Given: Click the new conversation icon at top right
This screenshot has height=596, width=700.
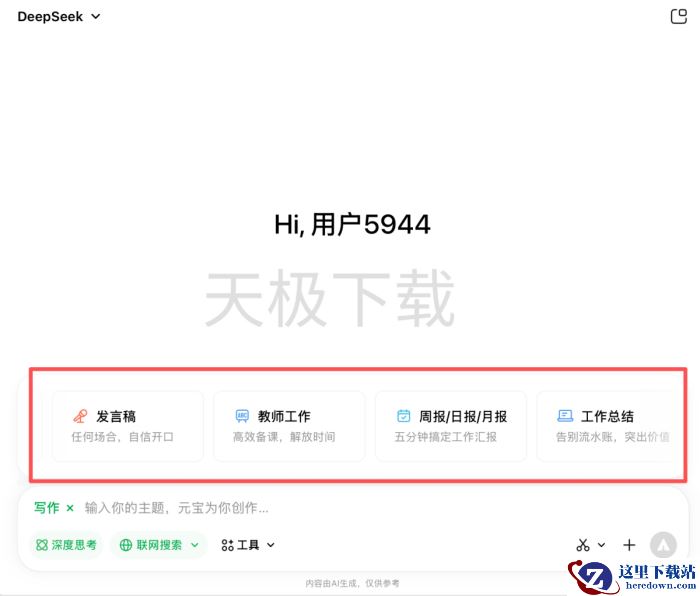Looking at the screenshot, I should point(679,17).
